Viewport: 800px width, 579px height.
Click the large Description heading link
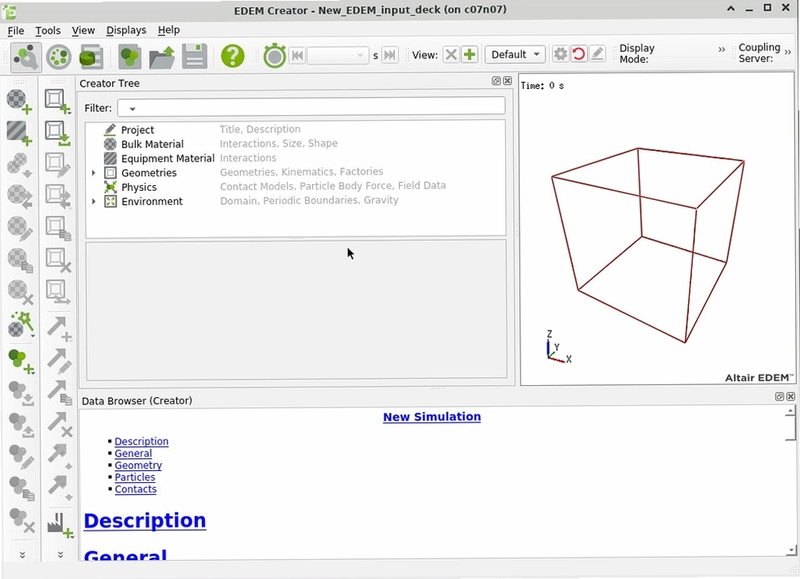click(145, 520)
